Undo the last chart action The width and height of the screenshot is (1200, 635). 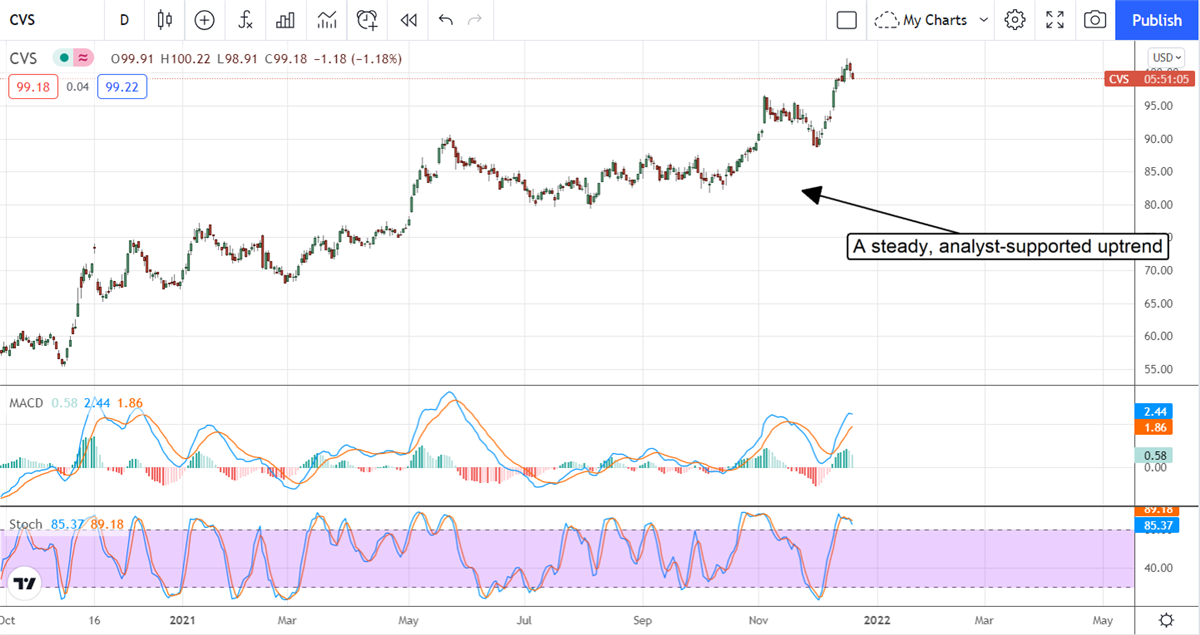[445, 20]
